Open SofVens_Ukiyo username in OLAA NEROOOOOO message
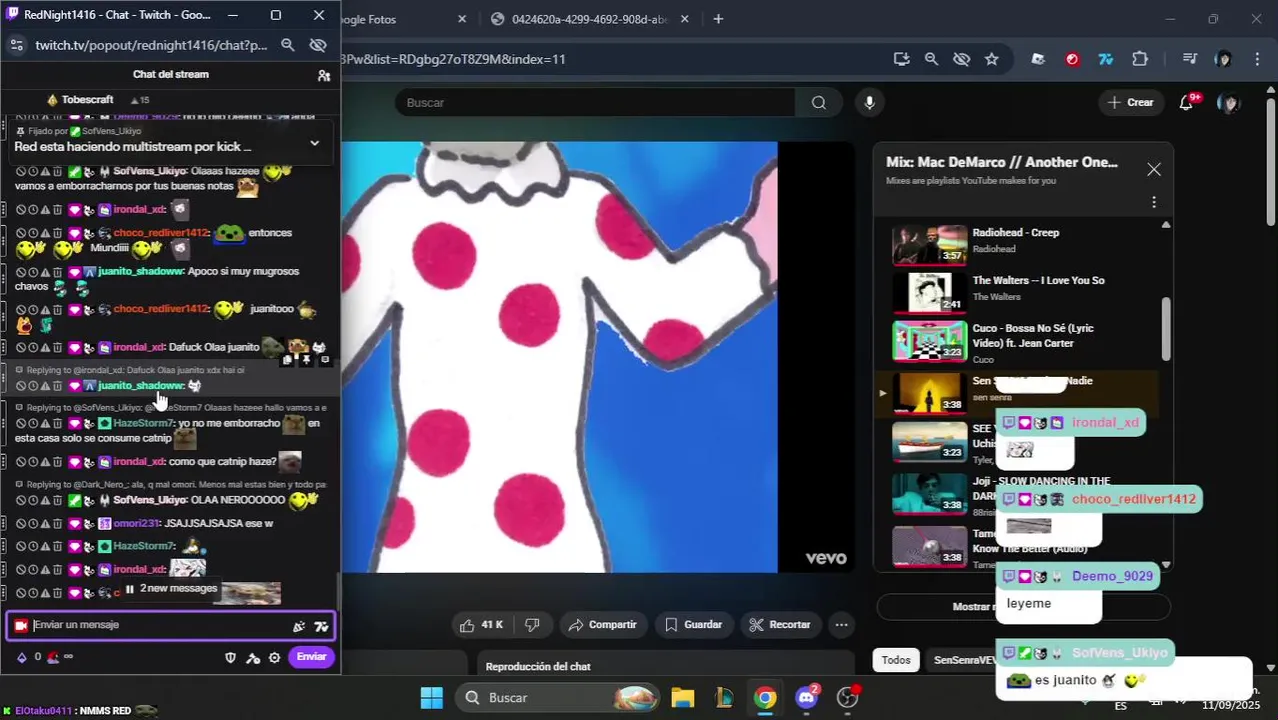This screenshot has width=1278, height=720. (150, 500)
